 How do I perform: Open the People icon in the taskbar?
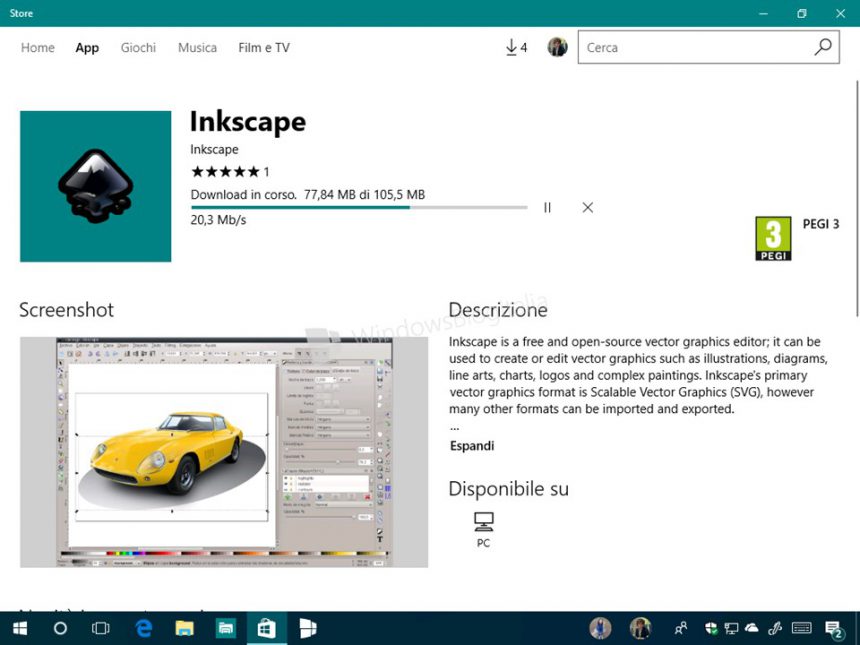coord(681,629)
